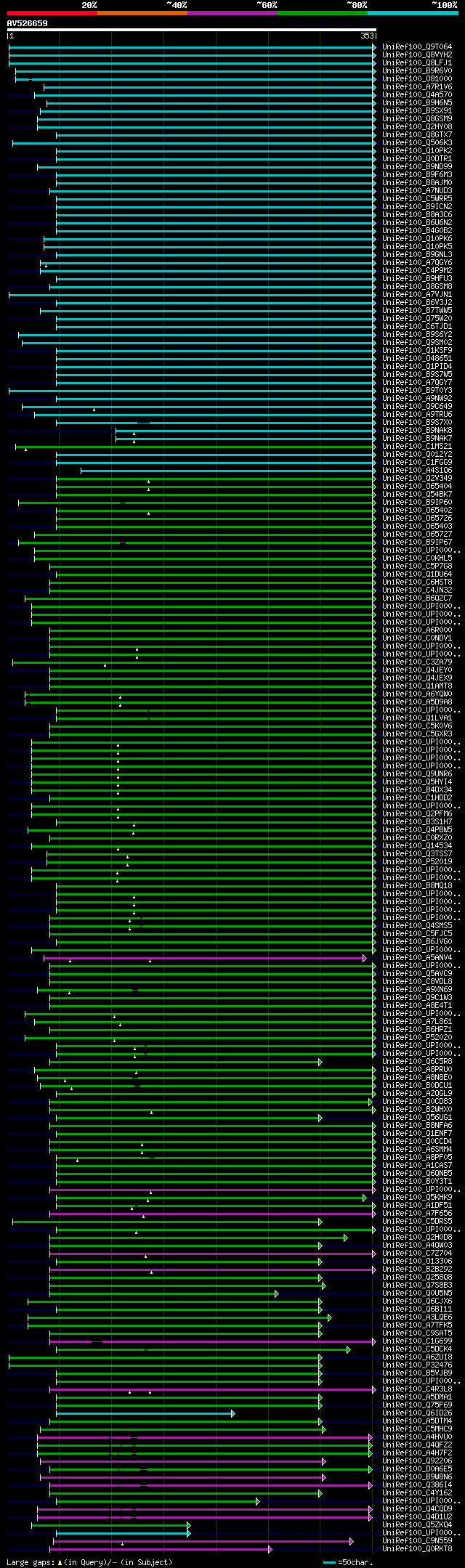
Task: Click the purple arrowhead on the Q9Z206 row
Action: 324,1461
